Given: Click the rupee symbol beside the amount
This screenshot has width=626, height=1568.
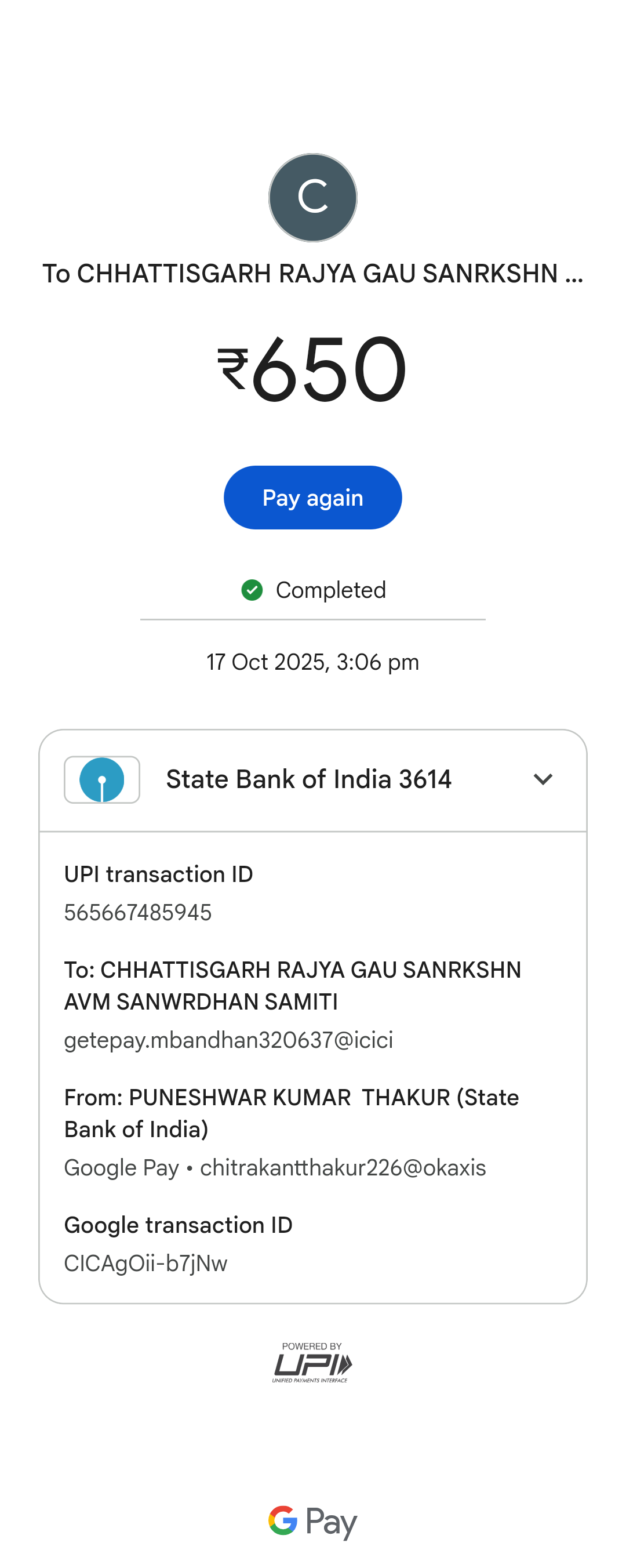Looking at the screenshot, I should [233, 369].
